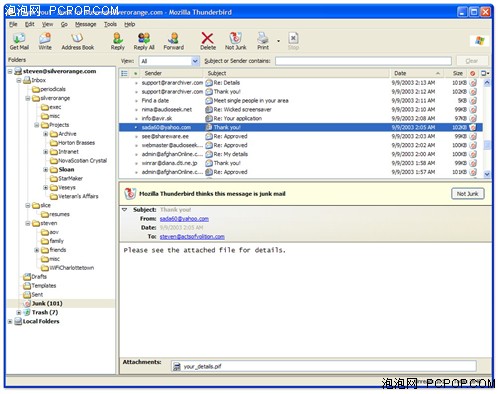Open the Help menu

129,24
